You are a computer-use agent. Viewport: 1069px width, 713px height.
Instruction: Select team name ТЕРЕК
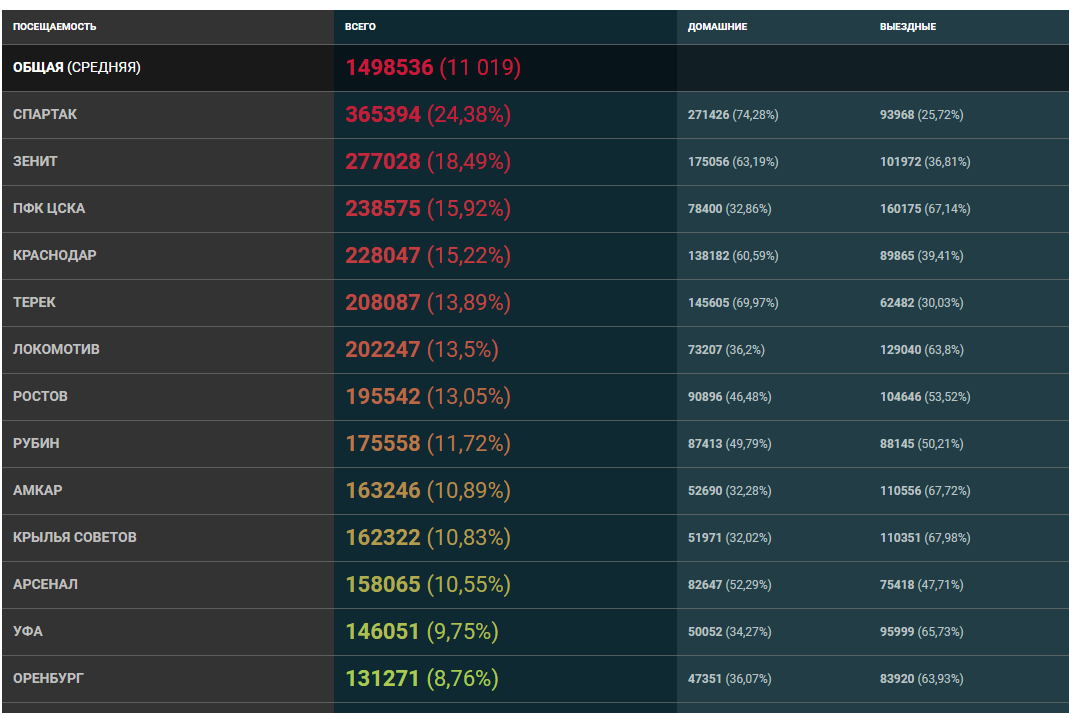click(34, 303)
